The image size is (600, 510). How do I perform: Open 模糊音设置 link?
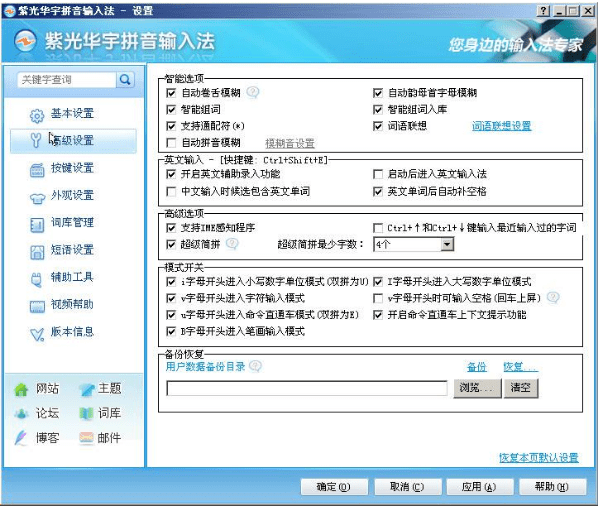coord(290,143)
